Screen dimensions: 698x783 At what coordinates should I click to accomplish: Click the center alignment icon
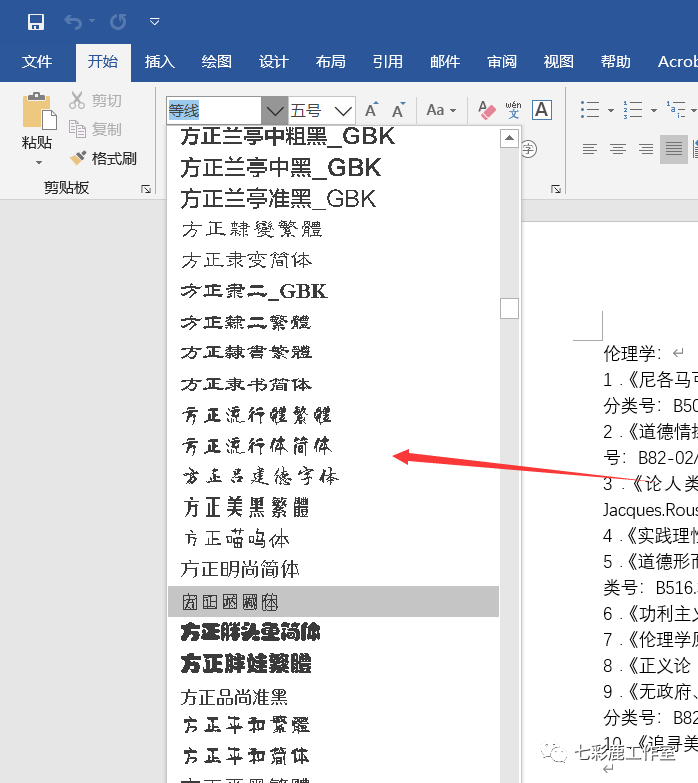618,149
